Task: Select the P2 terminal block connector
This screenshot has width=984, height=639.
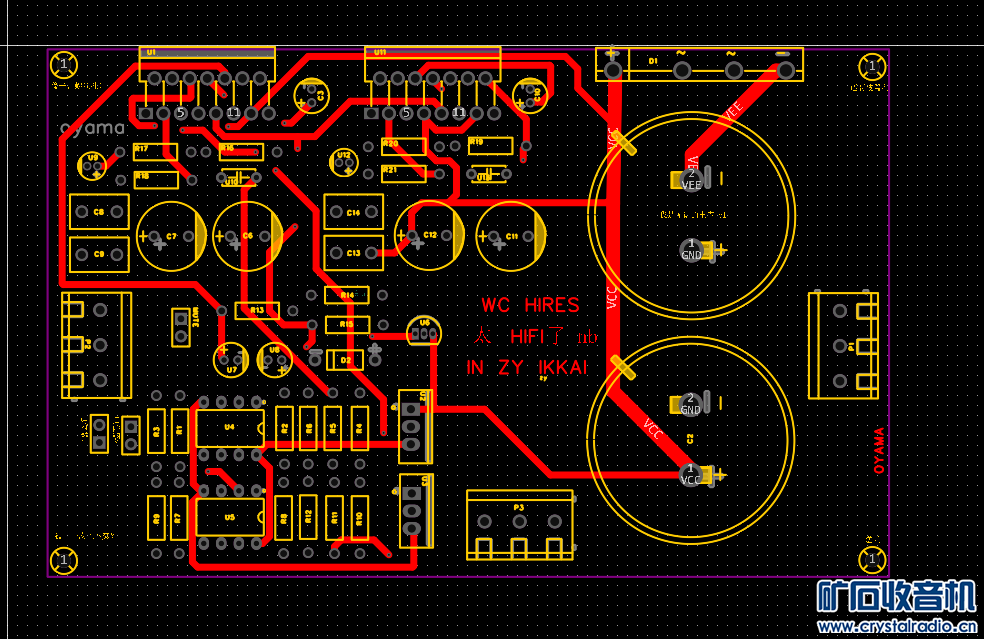Action: (x=97, y=345)
